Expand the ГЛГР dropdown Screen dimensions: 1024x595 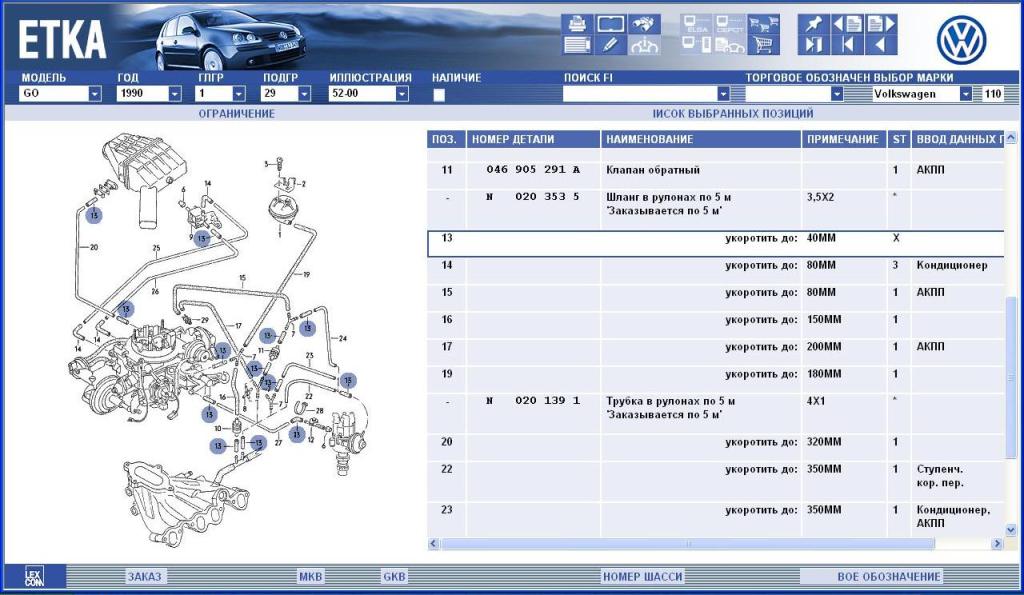point(239,94)
